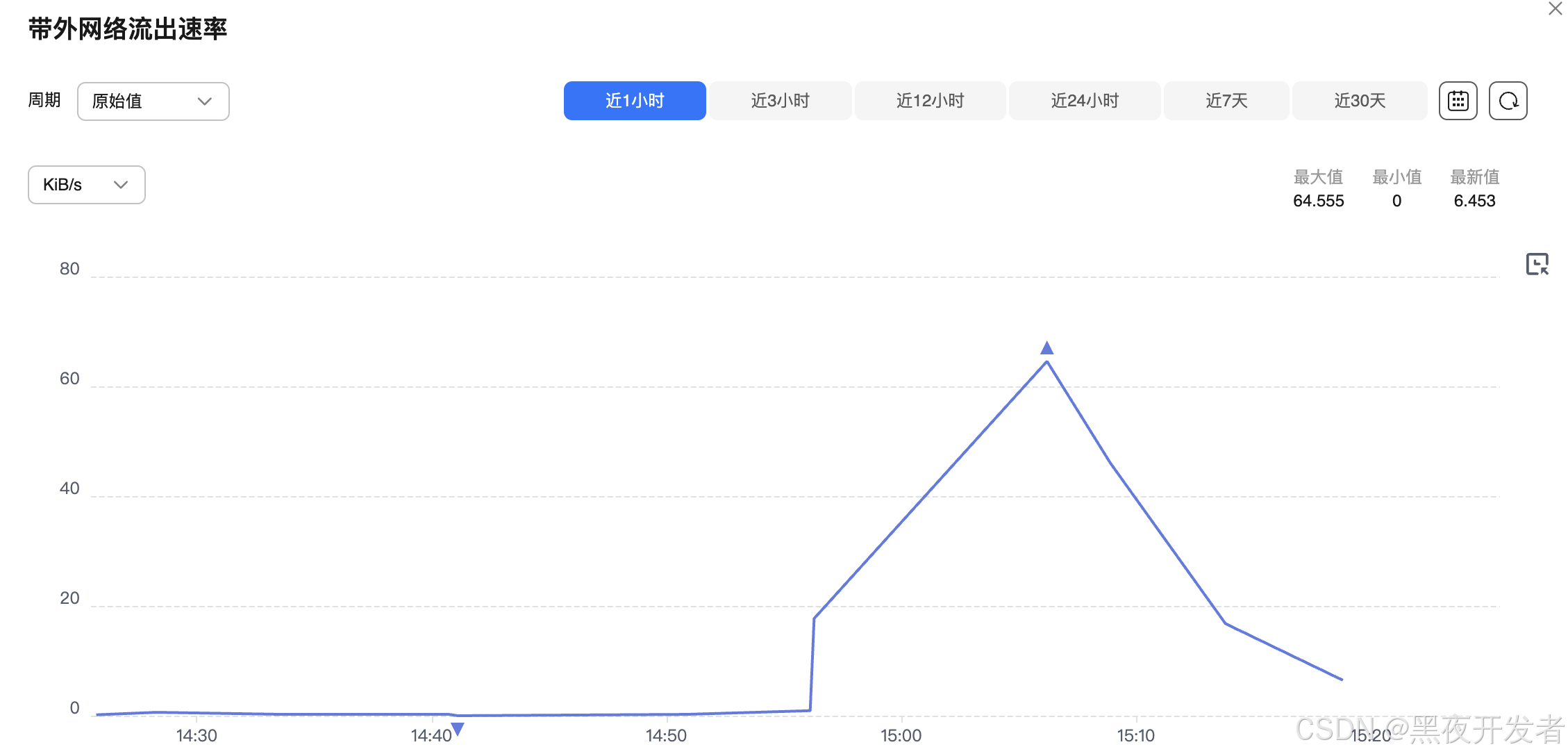Click the minimum value triangle marker
Image resolution: width=1568 pixels, height=756 pixels.
(x=458, y=729)
